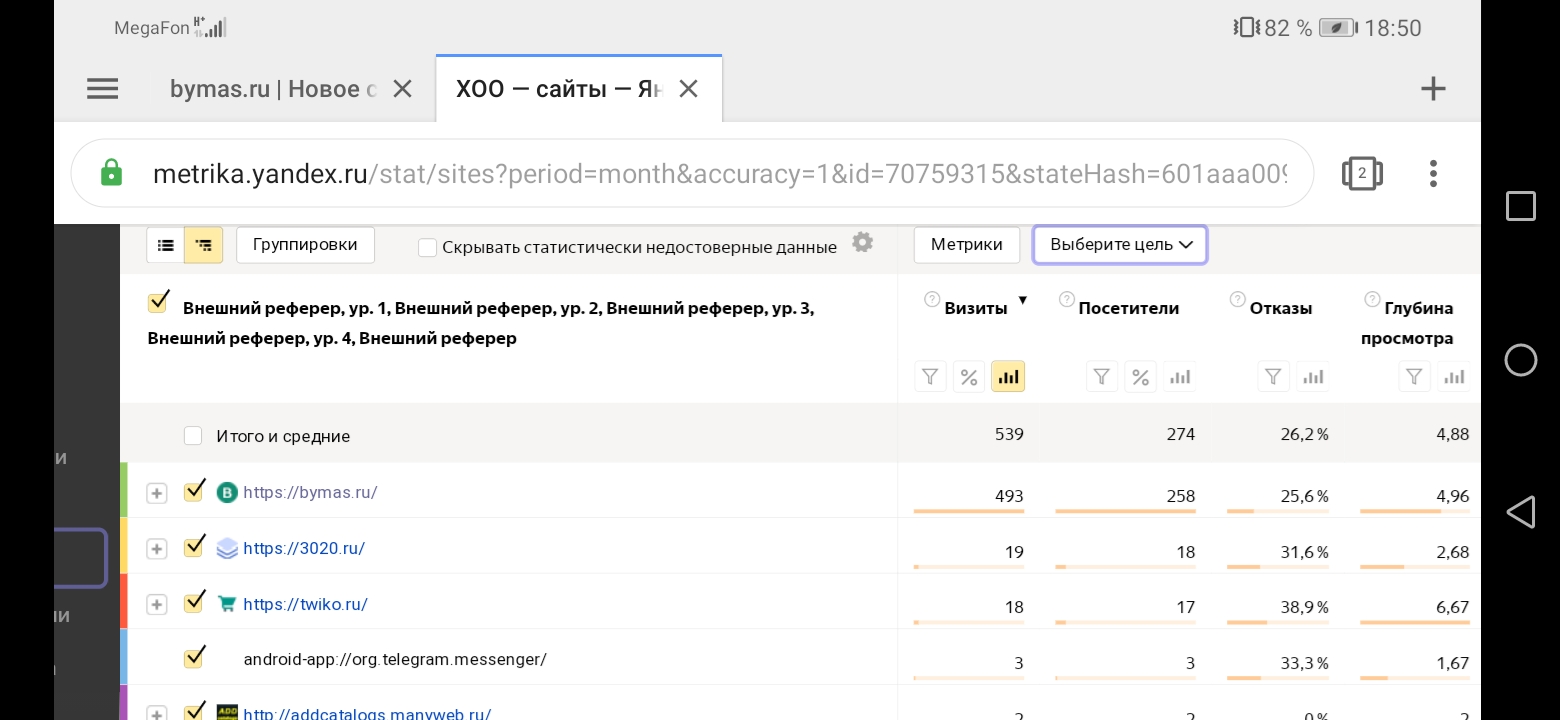The width and height of the screenshot is (1560, 720).
Task: Switch to the tree view icon
Action: [x=204, y=245]
